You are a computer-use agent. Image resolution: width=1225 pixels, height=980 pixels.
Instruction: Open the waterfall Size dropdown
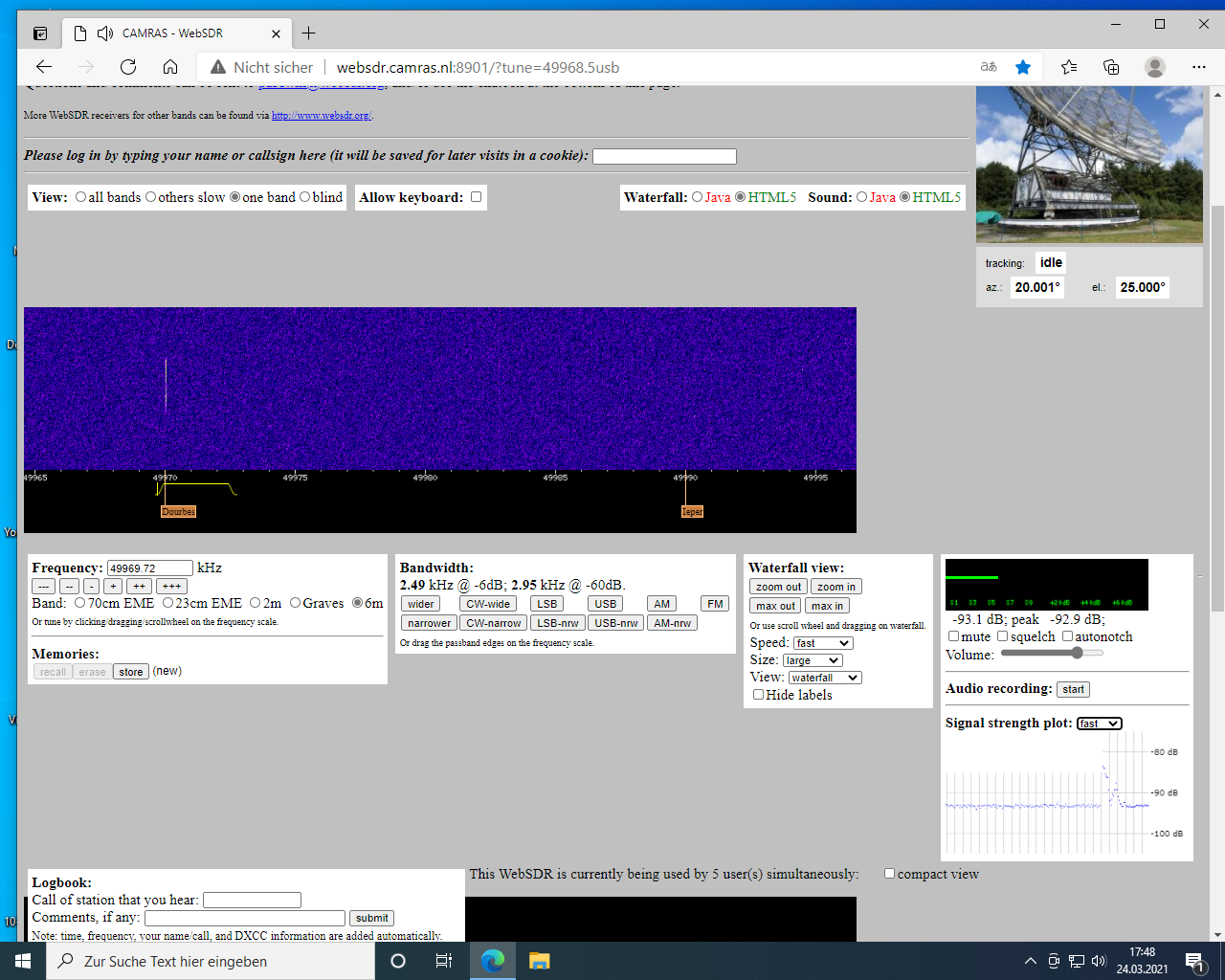pos(813,660)
